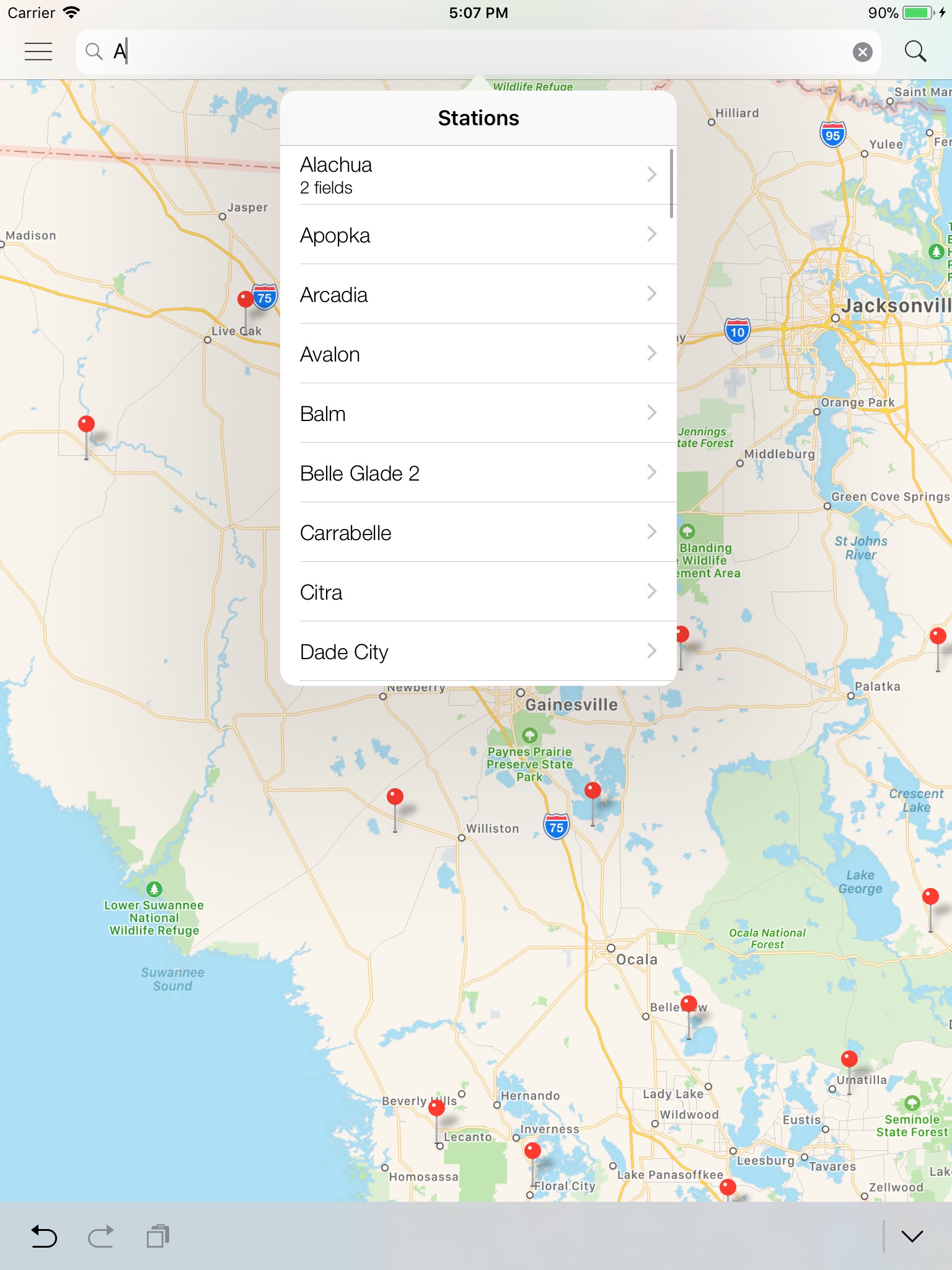Tap the 'Orange Park' map label

tap(858, 402)
